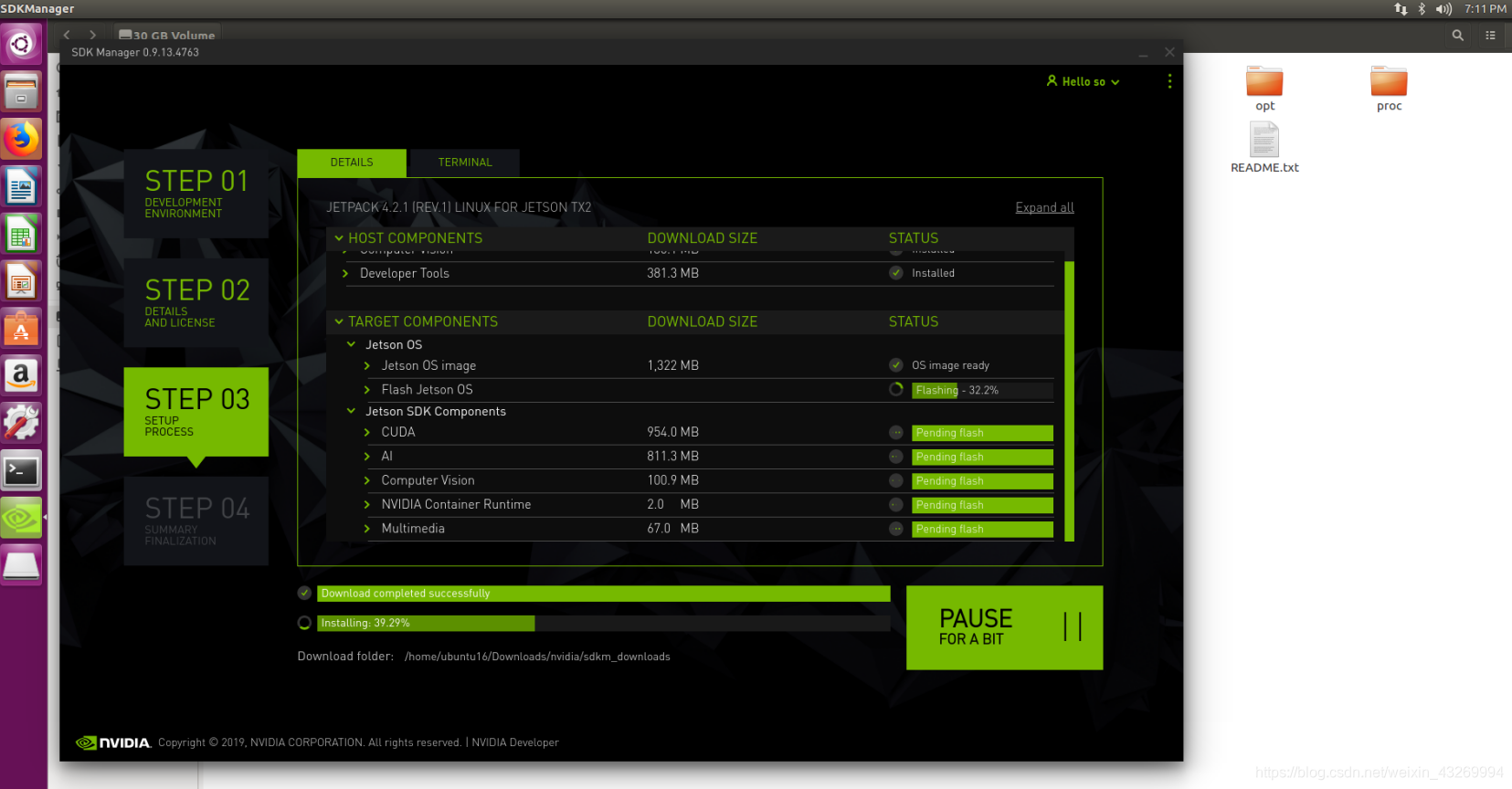Open Terminal from the dock
The height and width of the screenshot is (789, 1512).
[21, 470]
